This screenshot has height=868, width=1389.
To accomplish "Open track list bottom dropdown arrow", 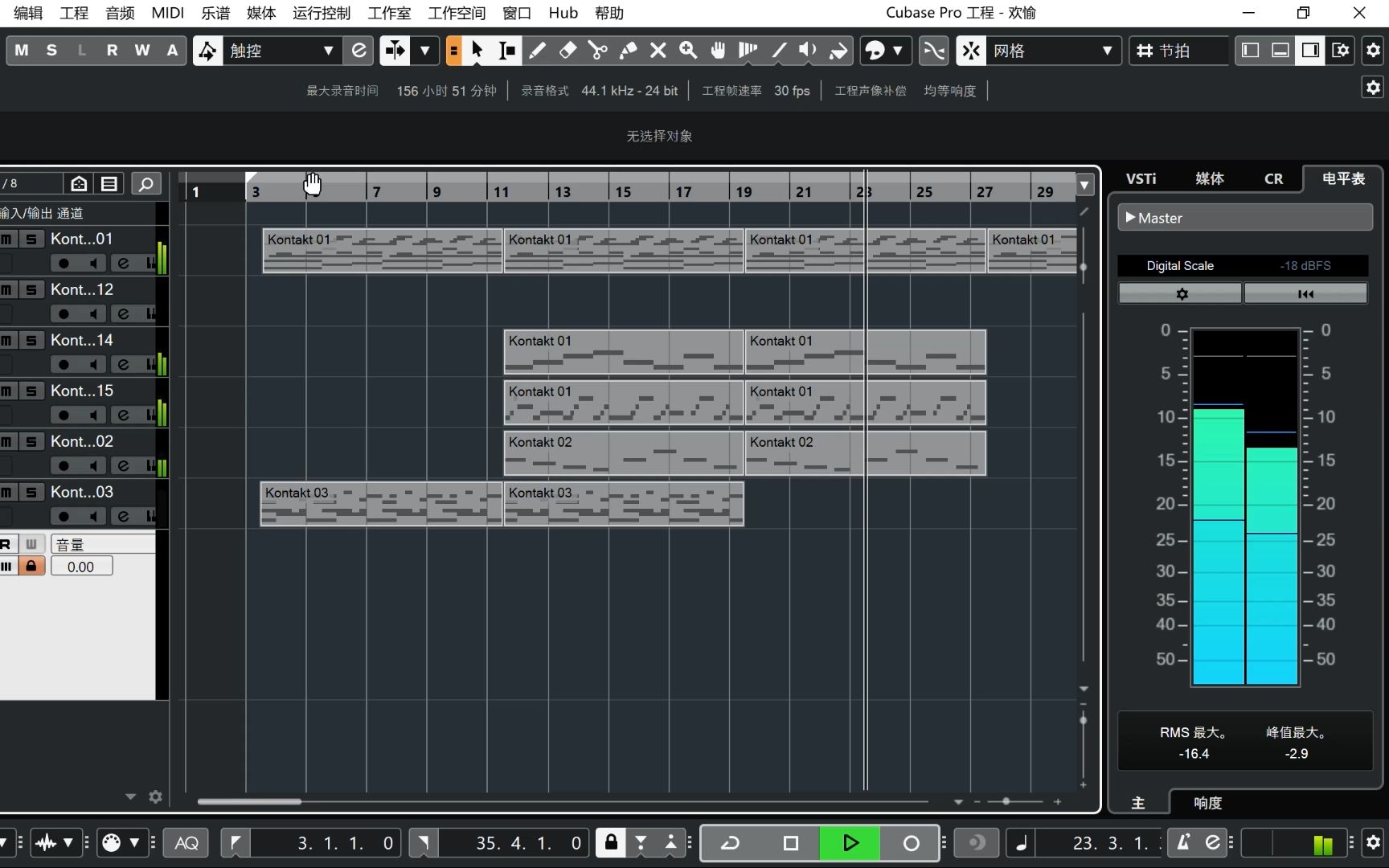I will [x=130, y=796].
